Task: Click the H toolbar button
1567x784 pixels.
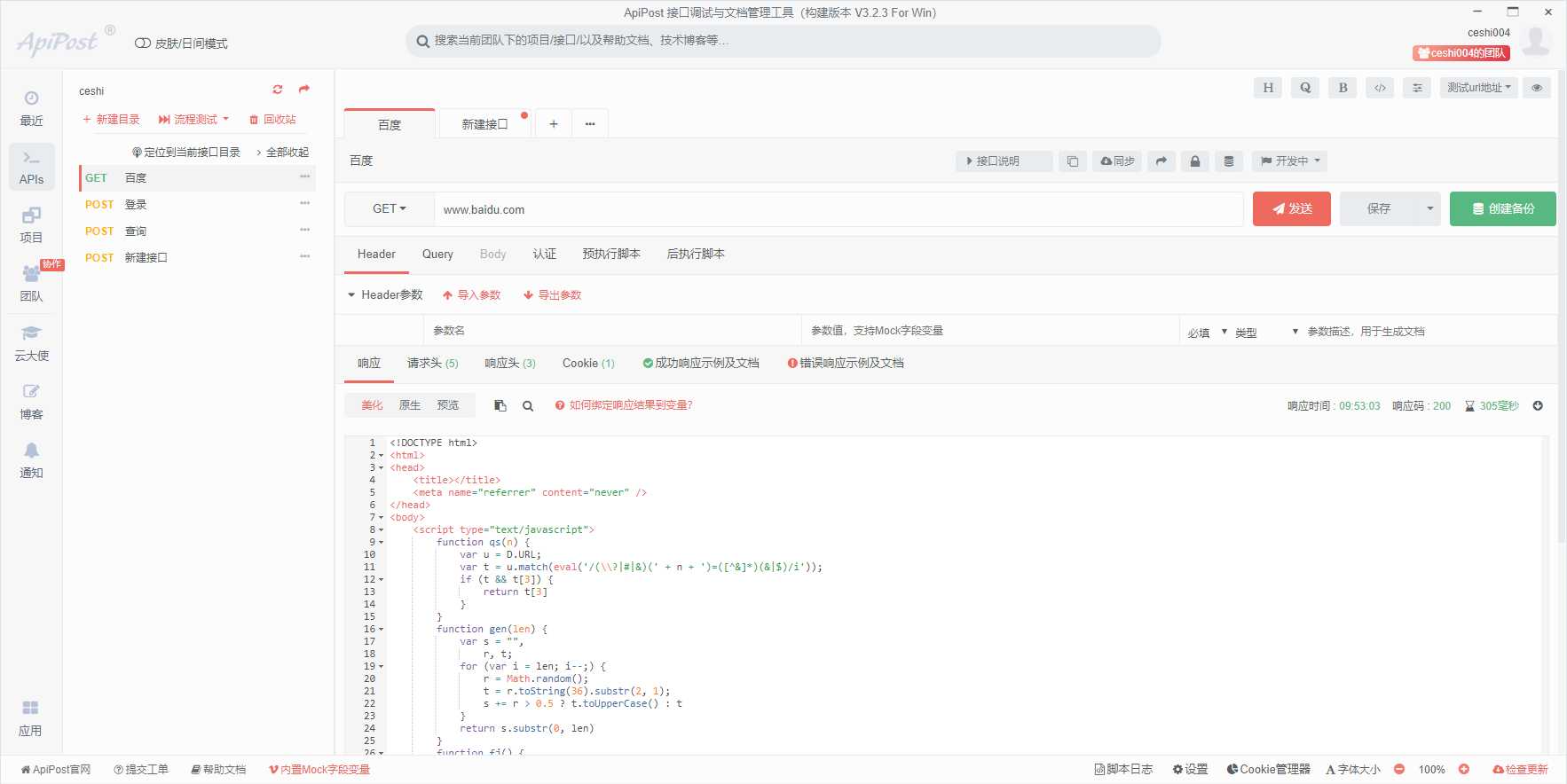Action: tap(1268, 88)
